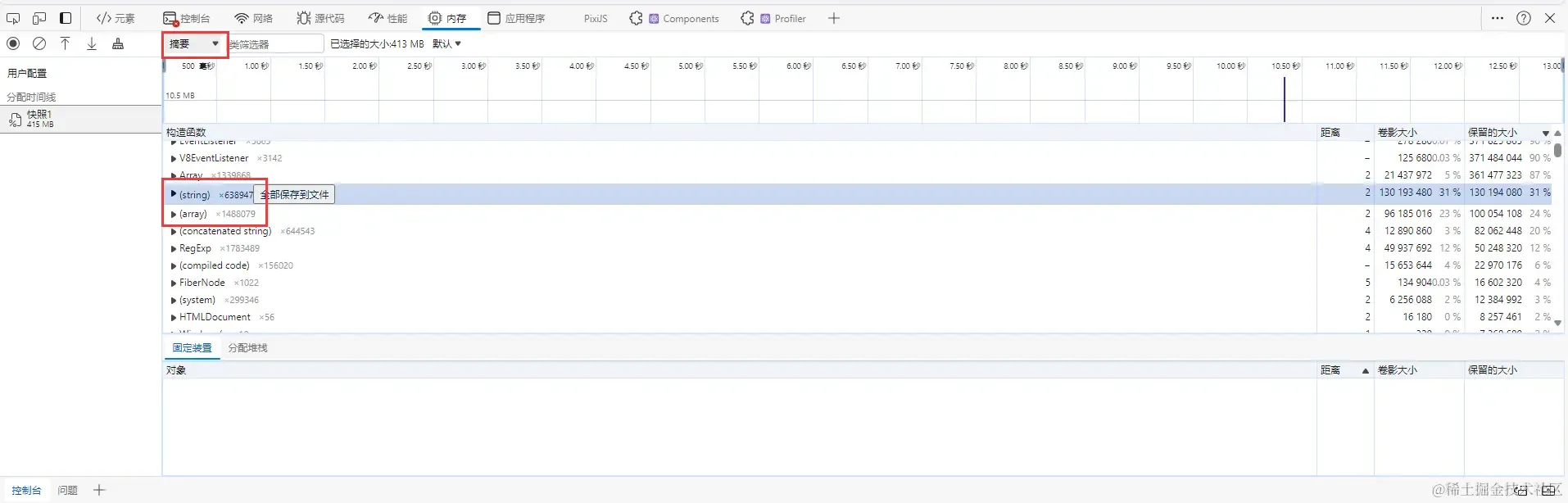Open the DevTools more options ellipsis menu
1568x503 pixels.
[x=1498, y=18]
